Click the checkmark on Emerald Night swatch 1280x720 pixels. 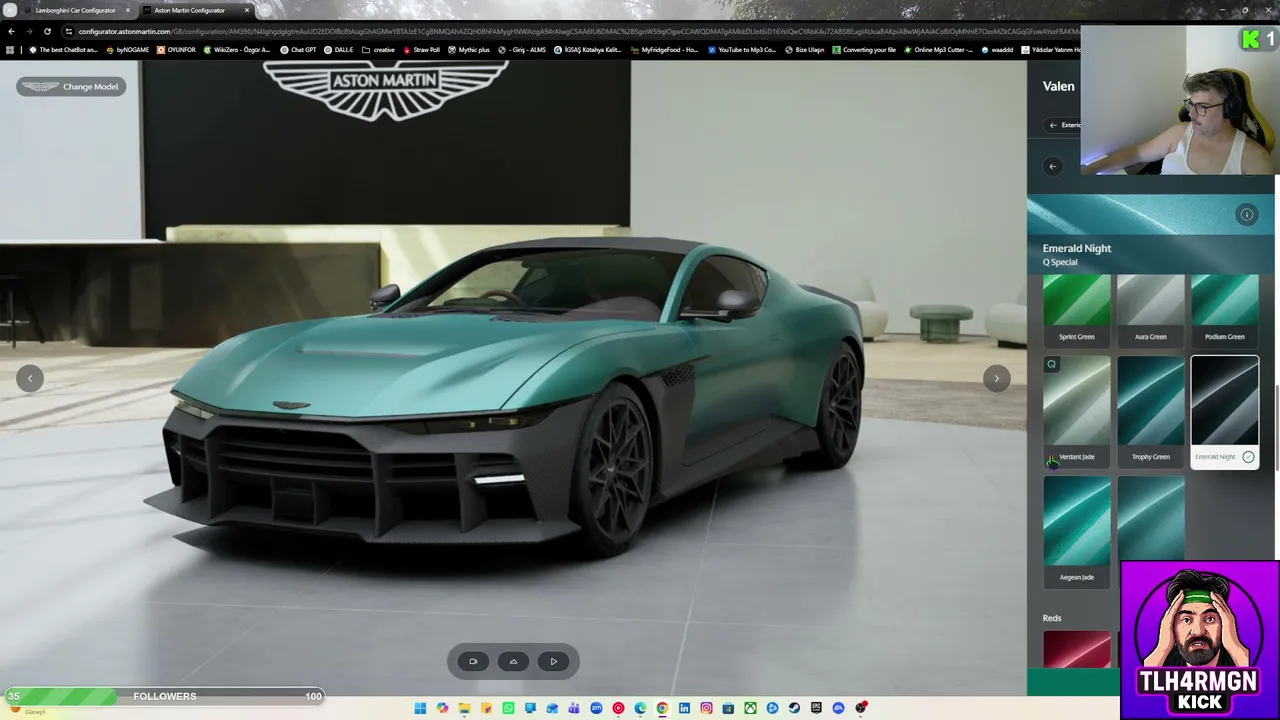pos(1248,457)
